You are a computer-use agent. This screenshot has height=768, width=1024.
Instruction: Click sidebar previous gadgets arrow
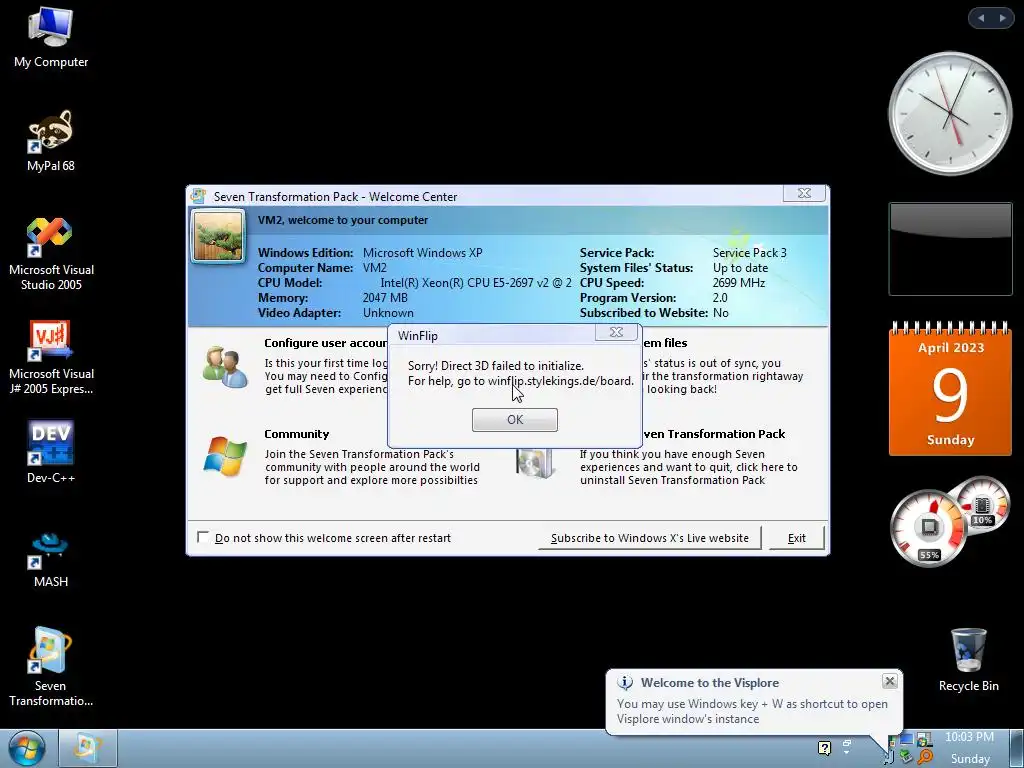[981, 18]
